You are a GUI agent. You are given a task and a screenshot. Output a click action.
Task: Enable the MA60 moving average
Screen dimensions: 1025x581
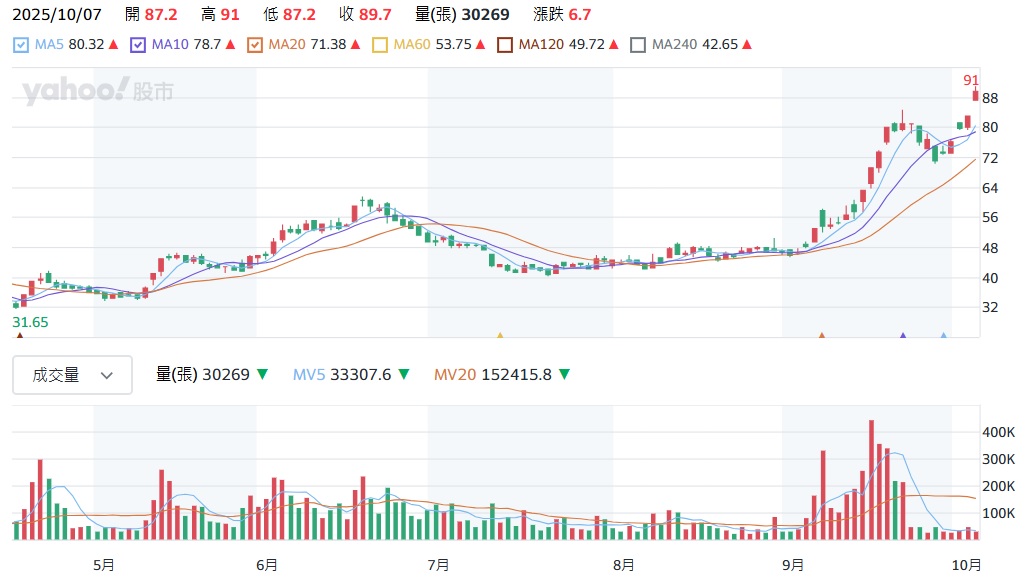380,45
